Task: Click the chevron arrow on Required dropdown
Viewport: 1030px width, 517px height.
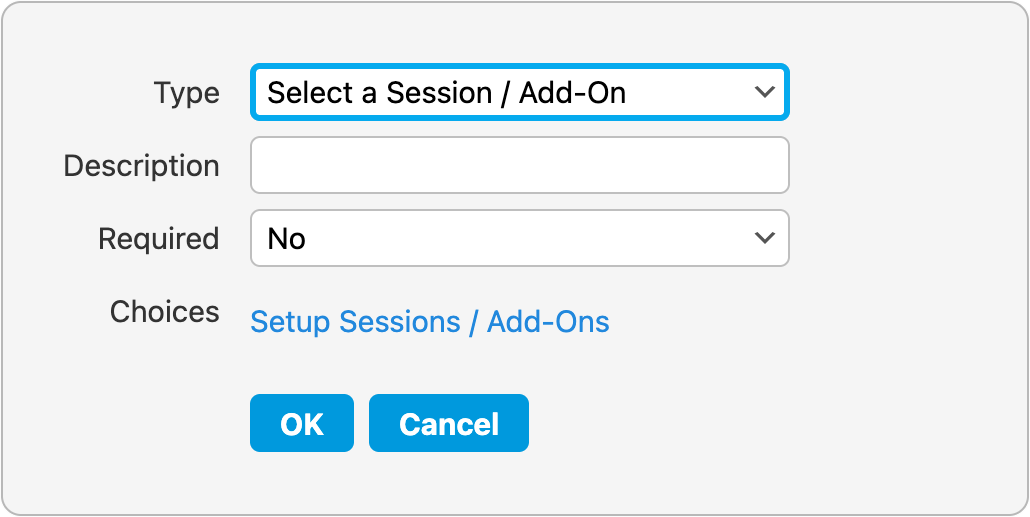Action: click(x=765, y=238)
